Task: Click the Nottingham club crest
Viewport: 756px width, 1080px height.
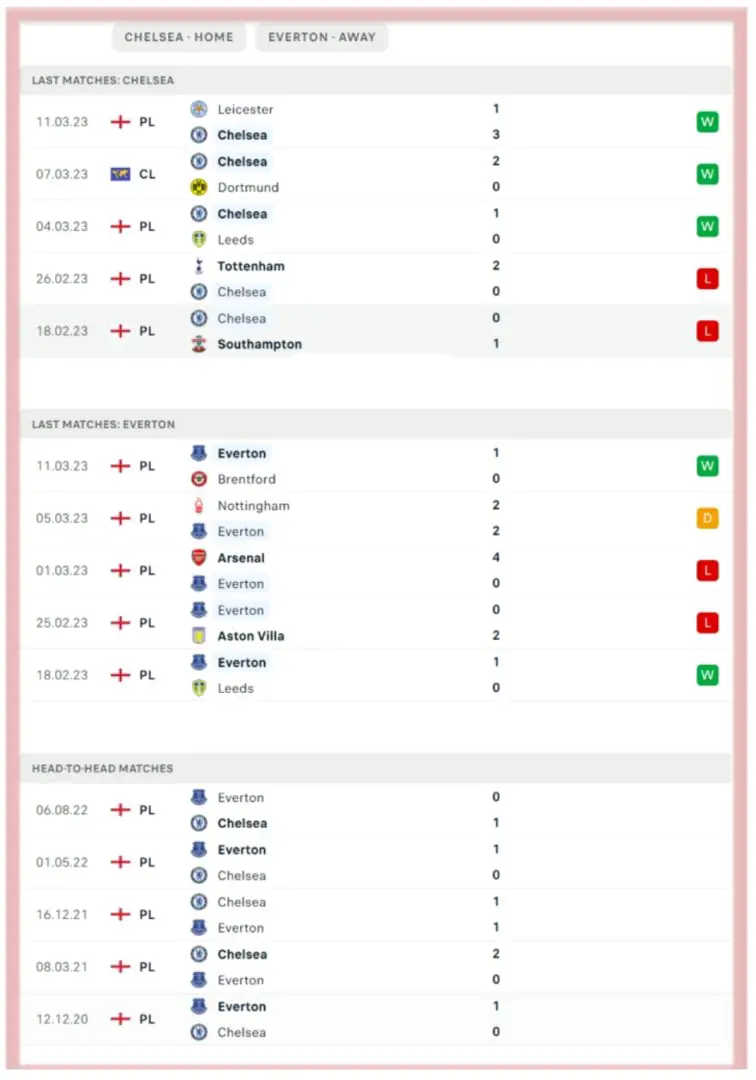Action: [x=199, y=506]
